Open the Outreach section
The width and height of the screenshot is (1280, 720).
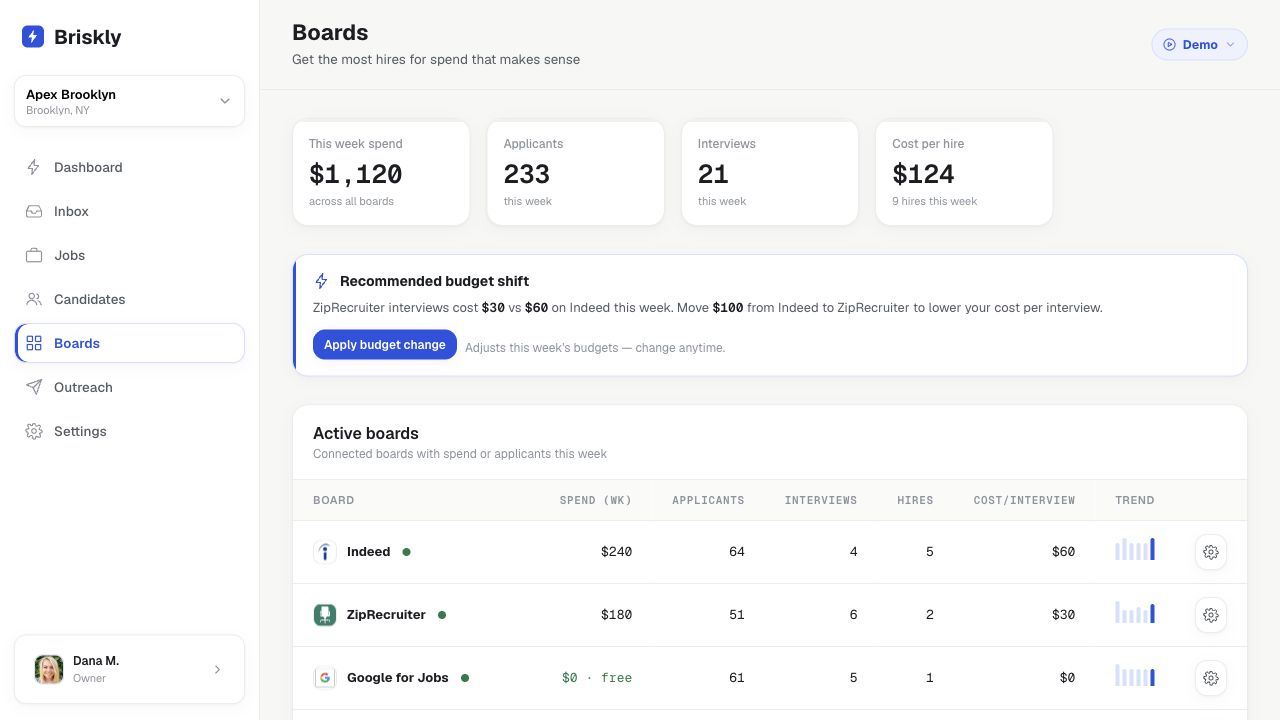coord(129,387)
